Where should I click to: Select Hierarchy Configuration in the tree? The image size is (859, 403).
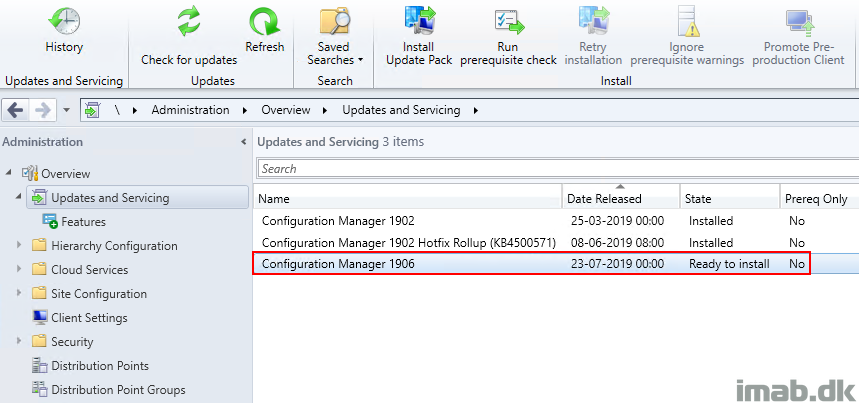[x=114, y=246]
